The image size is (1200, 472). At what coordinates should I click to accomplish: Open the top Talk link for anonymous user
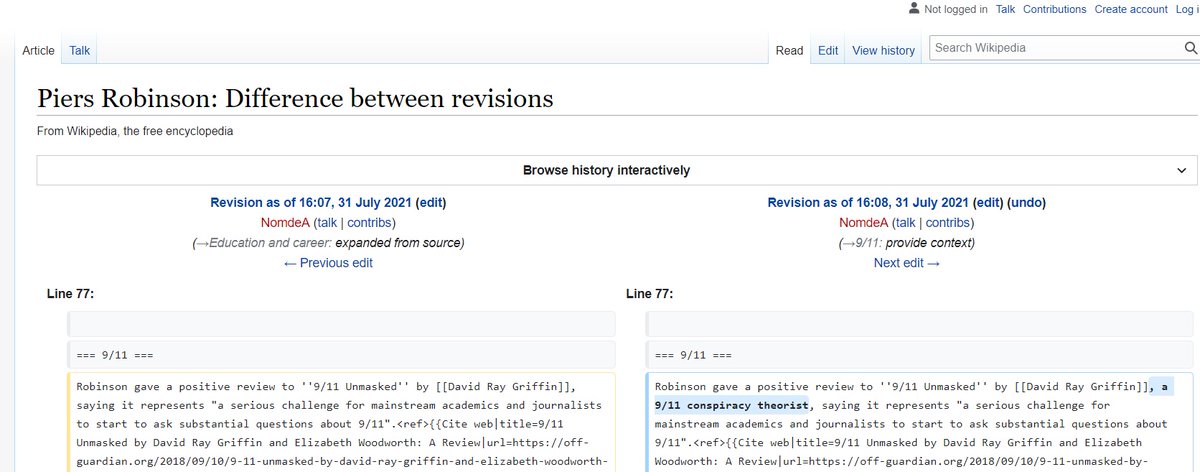[1005, 9]
